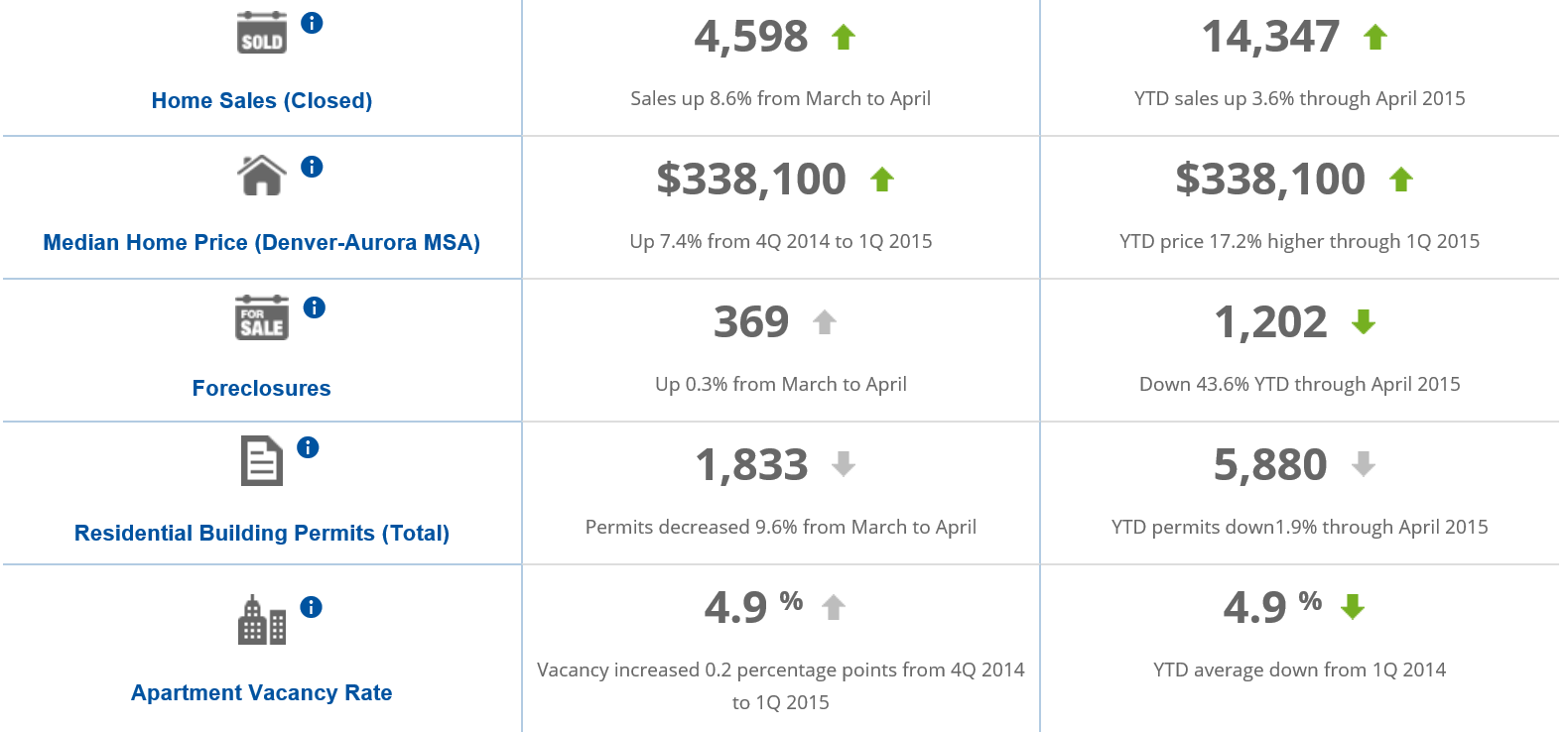The height and width of the screenshot is (732, 1568).
Task: Open info icon next to Foreclosures sign
Action: pyautogui.click(x=315, y=307)
